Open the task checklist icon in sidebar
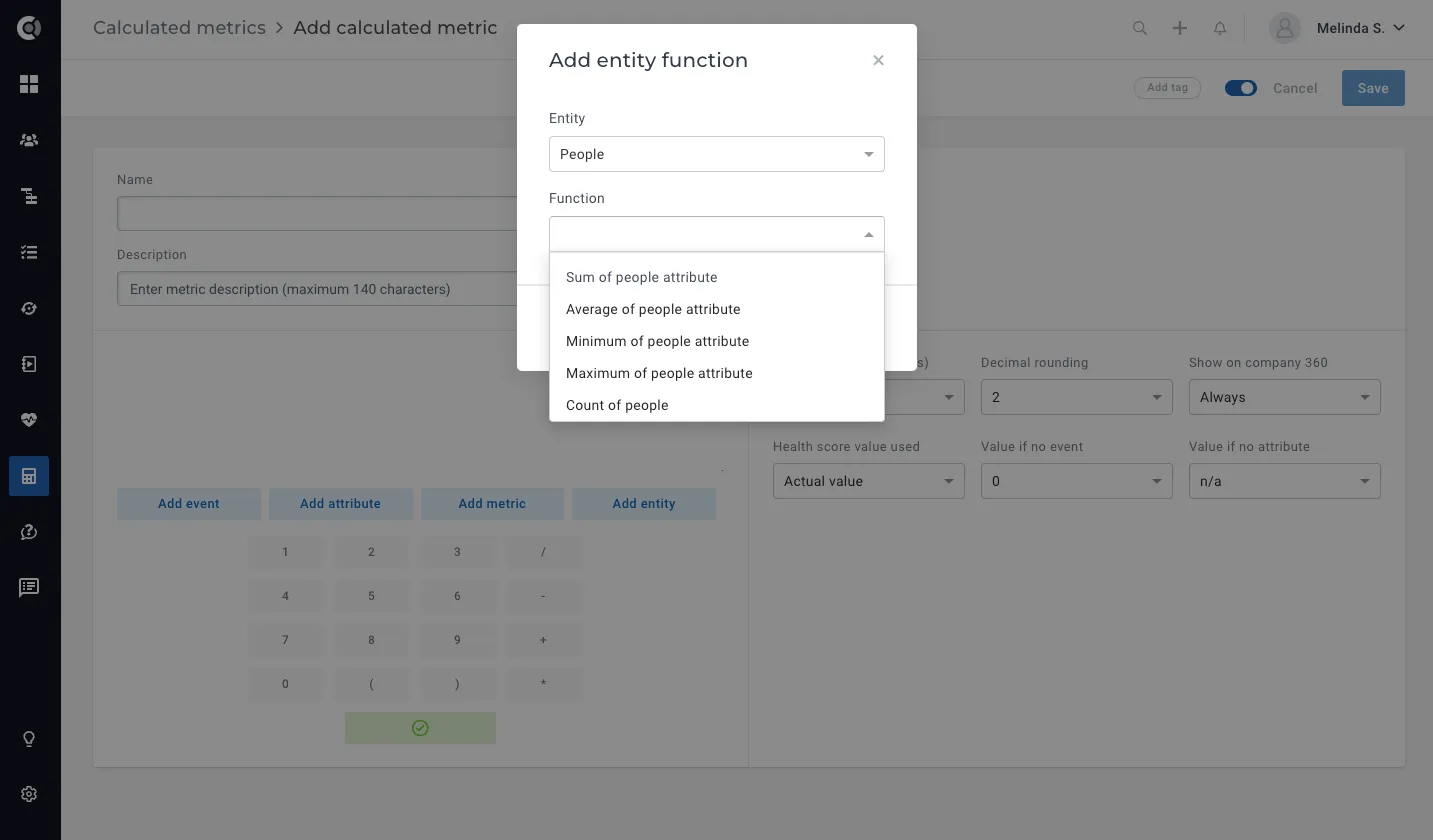 pyautogui.click(x=29, y=252)
